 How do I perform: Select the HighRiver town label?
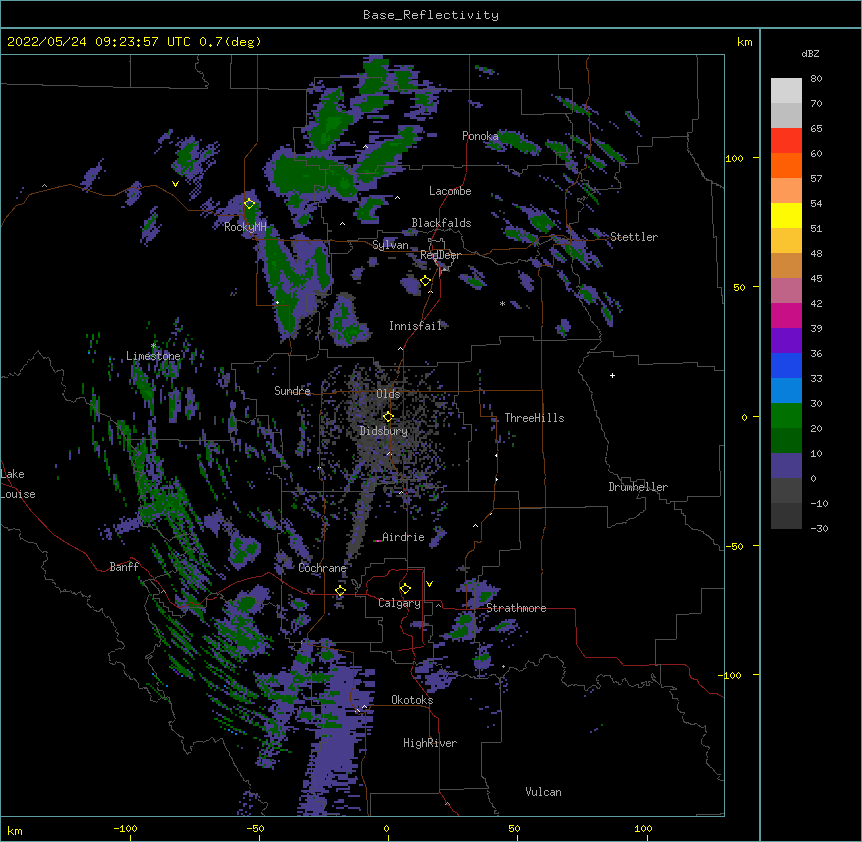pos(430,743)
